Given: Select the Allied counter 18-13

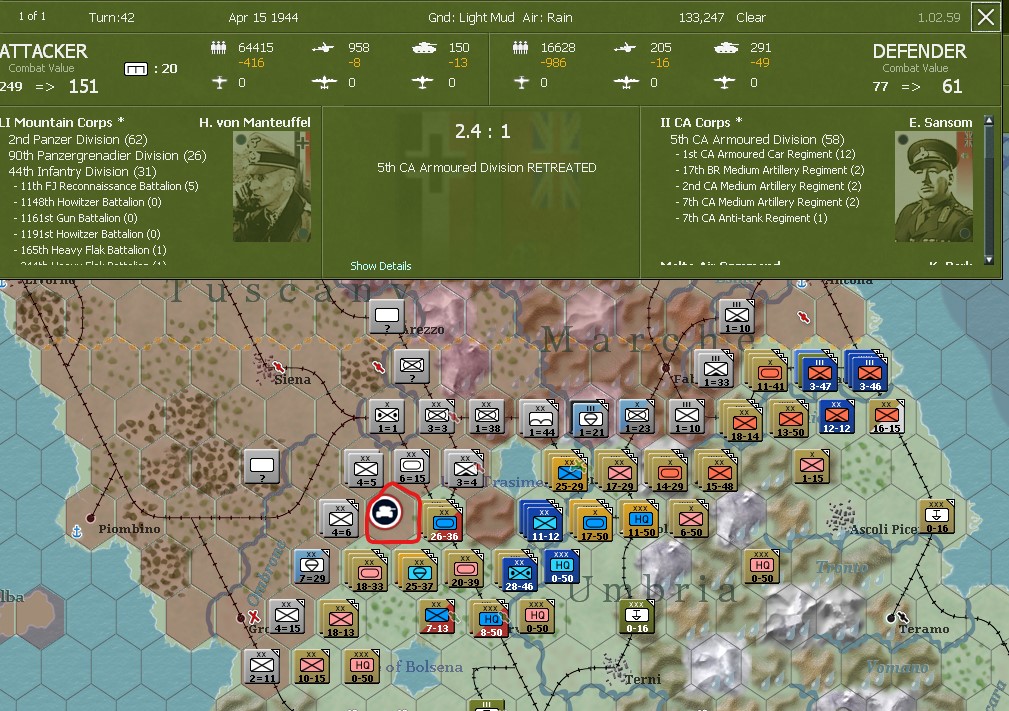Looking at the screenshot, I should pos(340,620).
